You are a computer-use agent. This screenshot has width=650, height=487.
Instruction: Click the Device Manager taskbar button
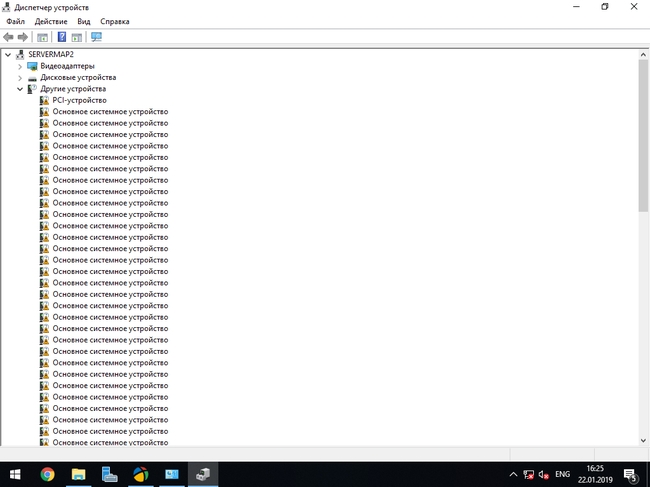click(203, 474)
